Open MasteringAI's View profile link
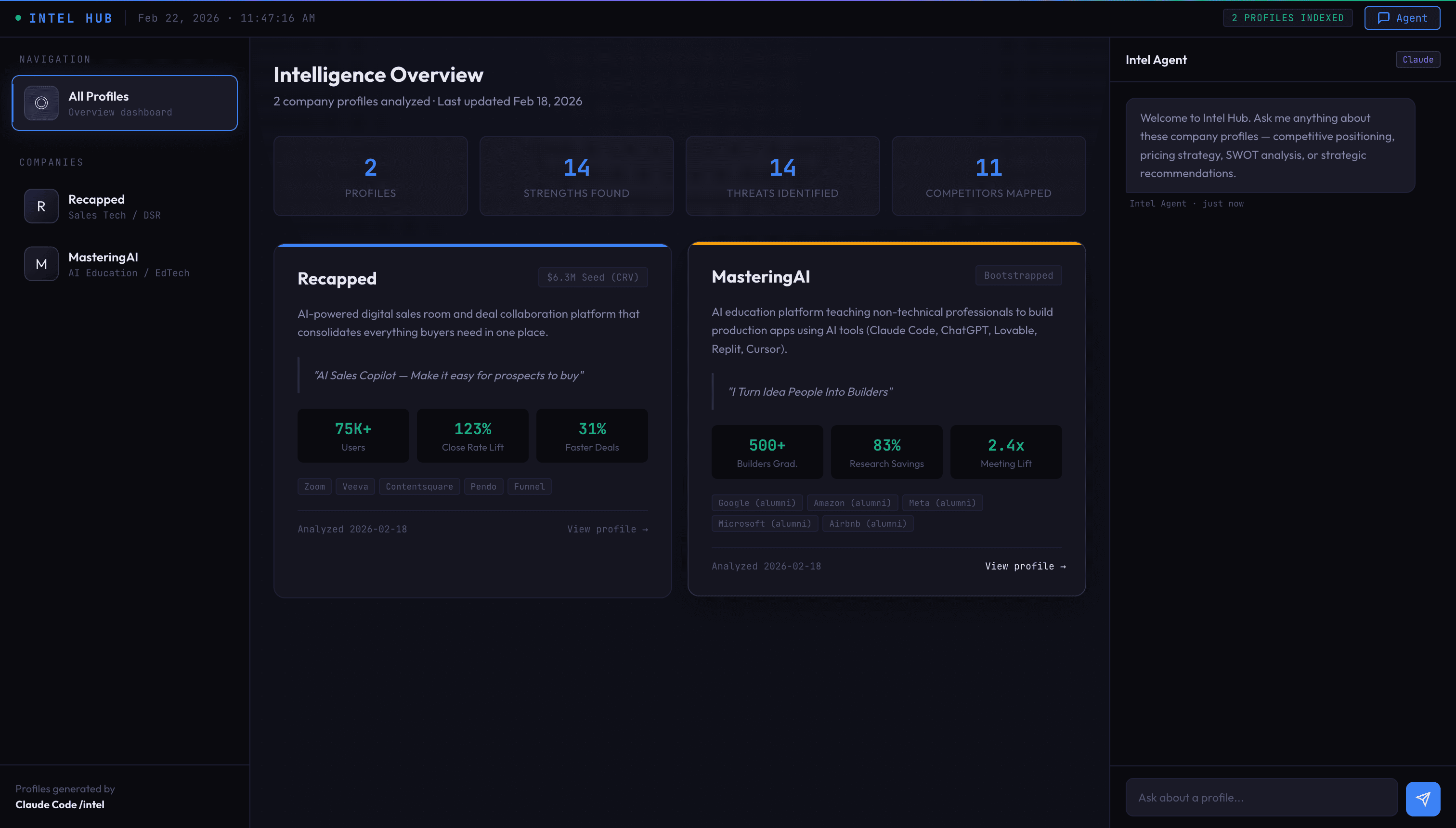Viewport: 1456px width, 828px height. tap(1025, 567)
